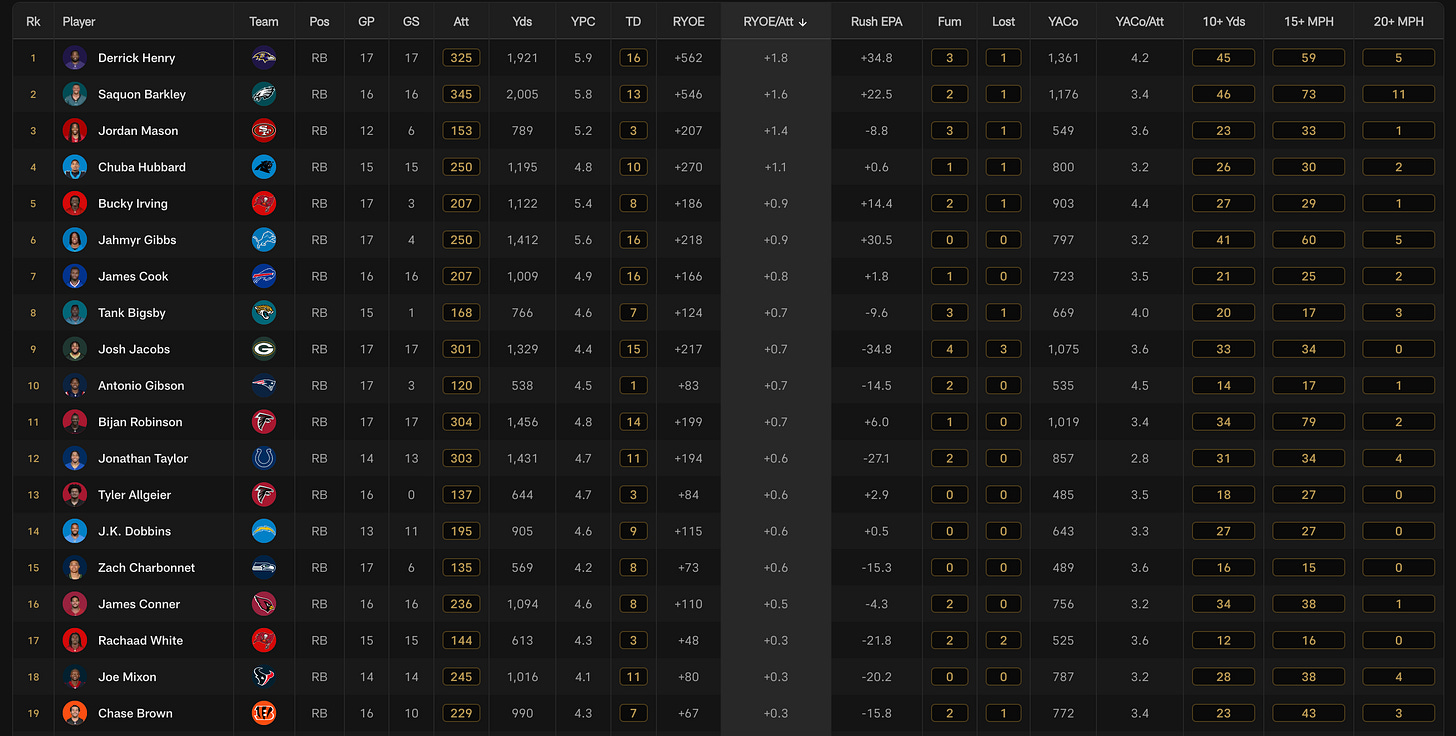This screenshot has width=1456, height=736.
Task: Click the Bills logo in James Cook's row
Action: [x=264, y=276]
